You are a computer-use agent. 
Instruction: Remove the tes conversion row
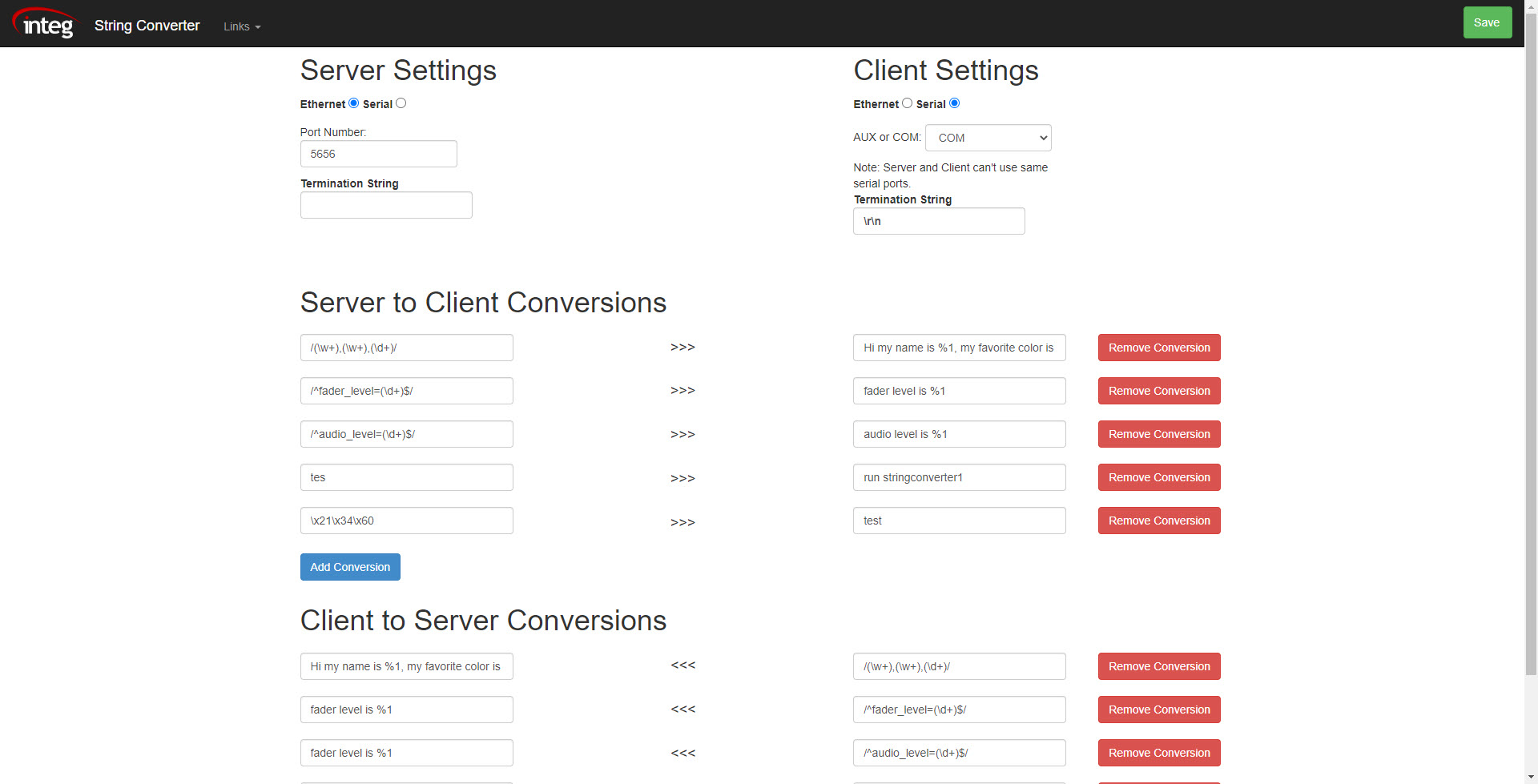pos(1158,477)
